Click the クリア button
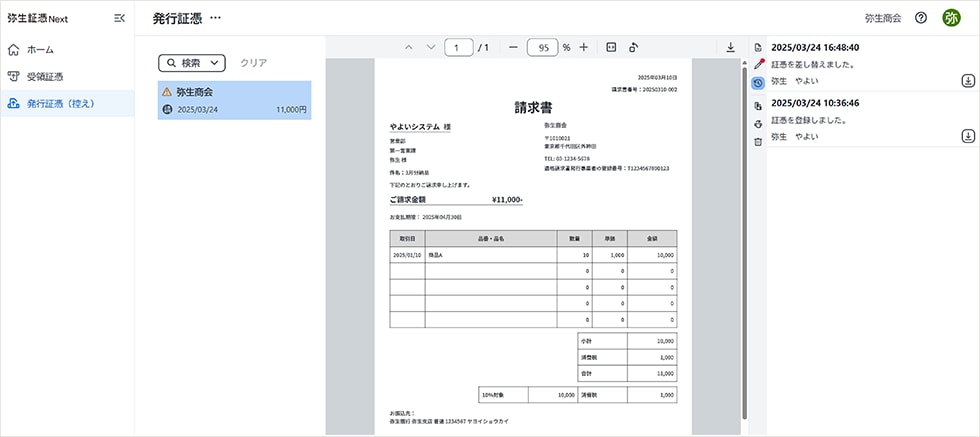Viewport: 980px width, 437px height. [x=253, y=62]
